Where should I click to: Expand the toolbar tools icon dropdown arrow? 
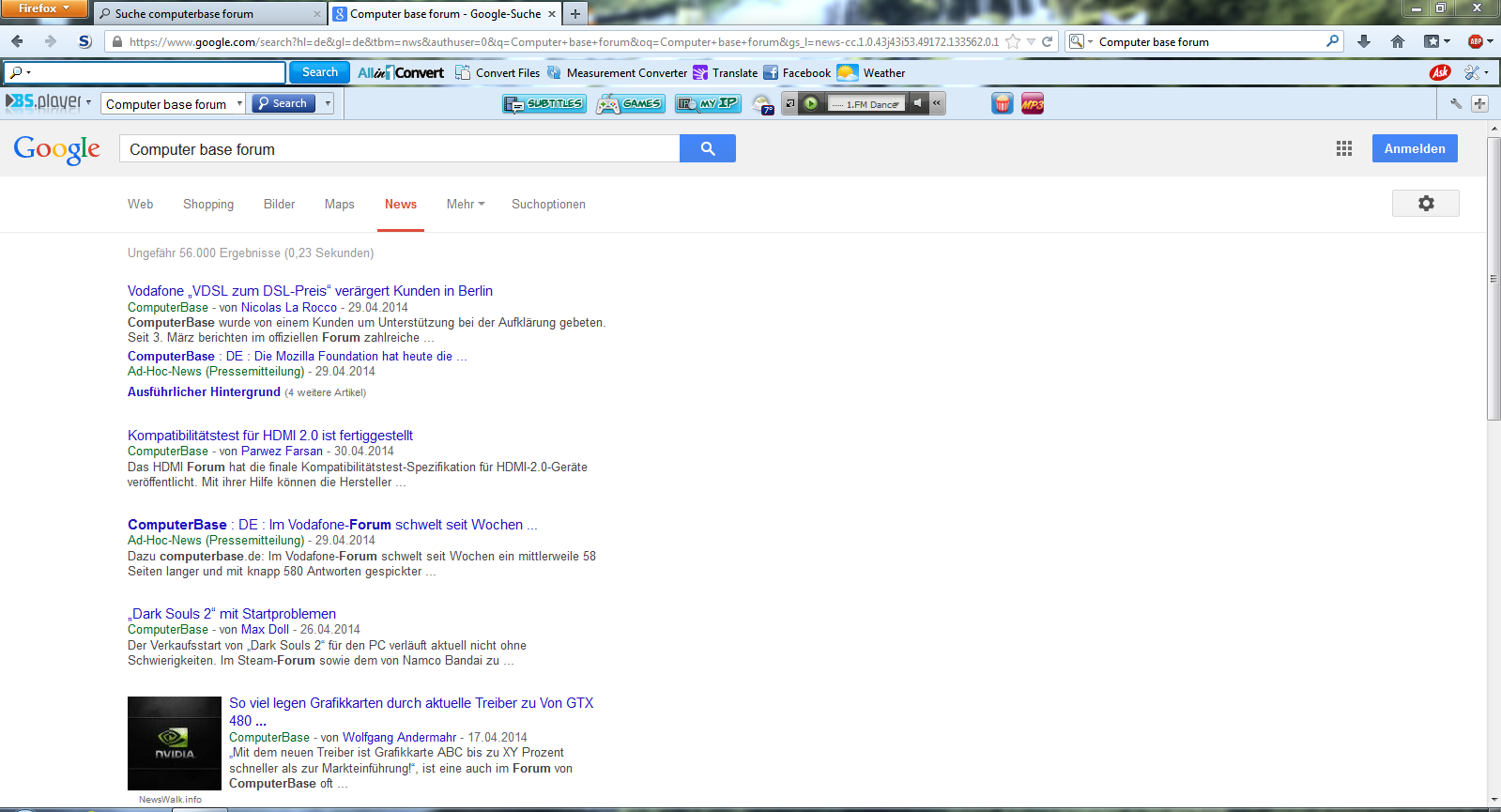coord(1486,72)
